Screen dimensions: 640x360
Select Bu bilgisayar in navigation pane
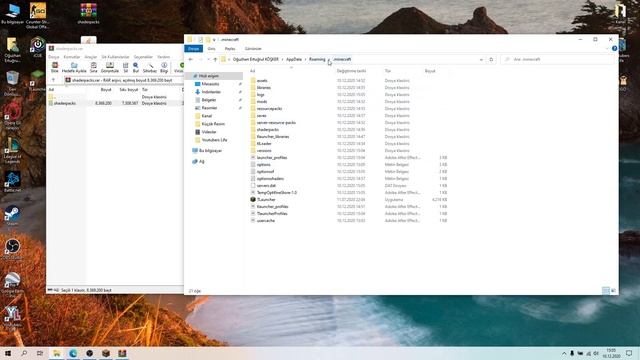click(x=210, y=151)
